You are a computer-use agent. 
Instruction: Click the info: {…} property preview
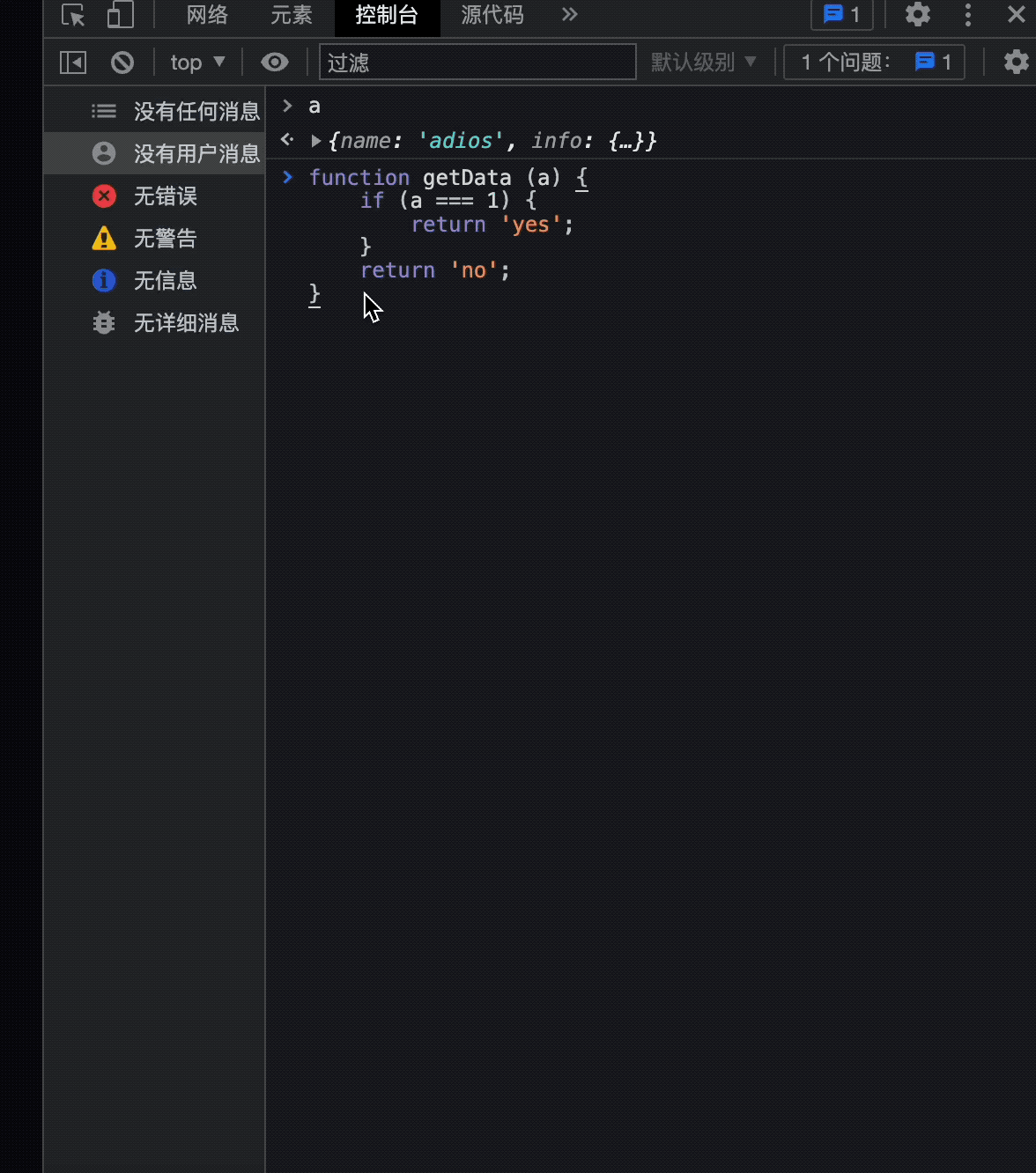click(588, 141)
